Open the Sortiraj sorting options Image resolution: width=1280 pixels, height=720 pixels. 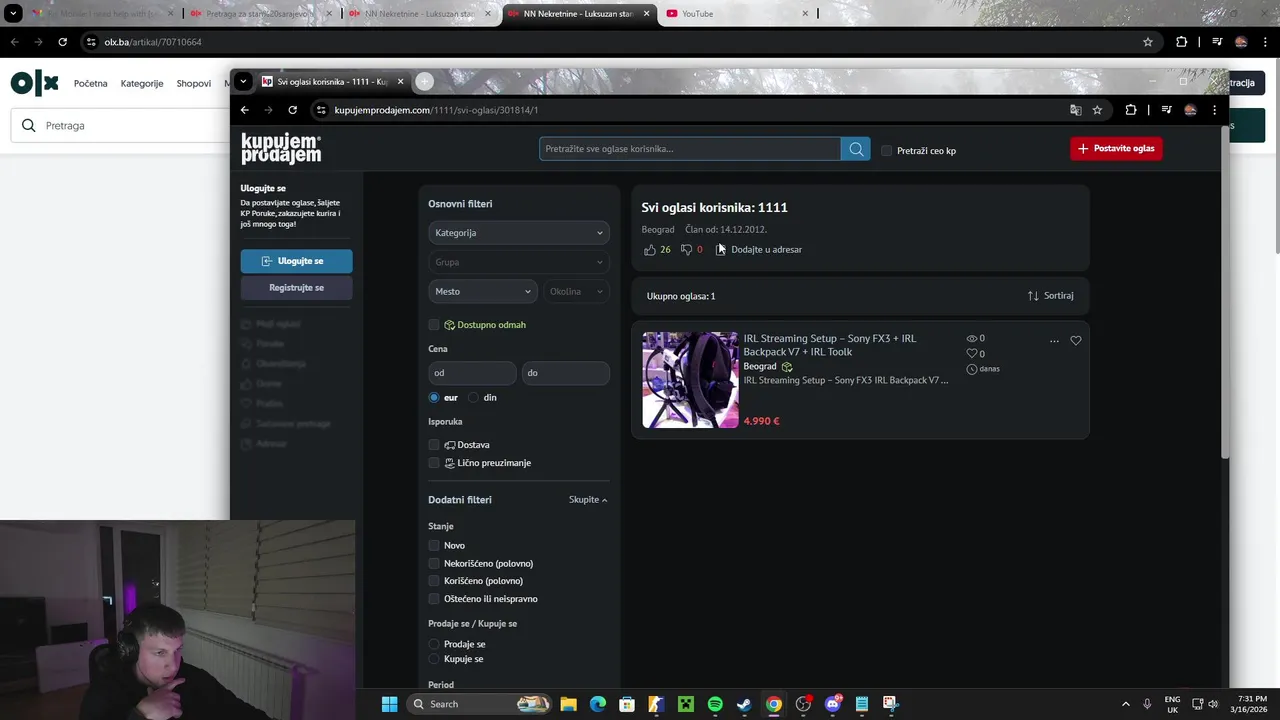(x=1050, y=296)
